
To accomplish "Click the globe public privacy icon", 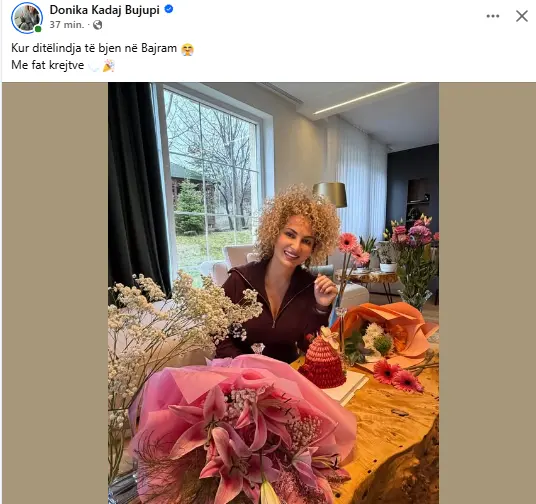I will point(97,25).
